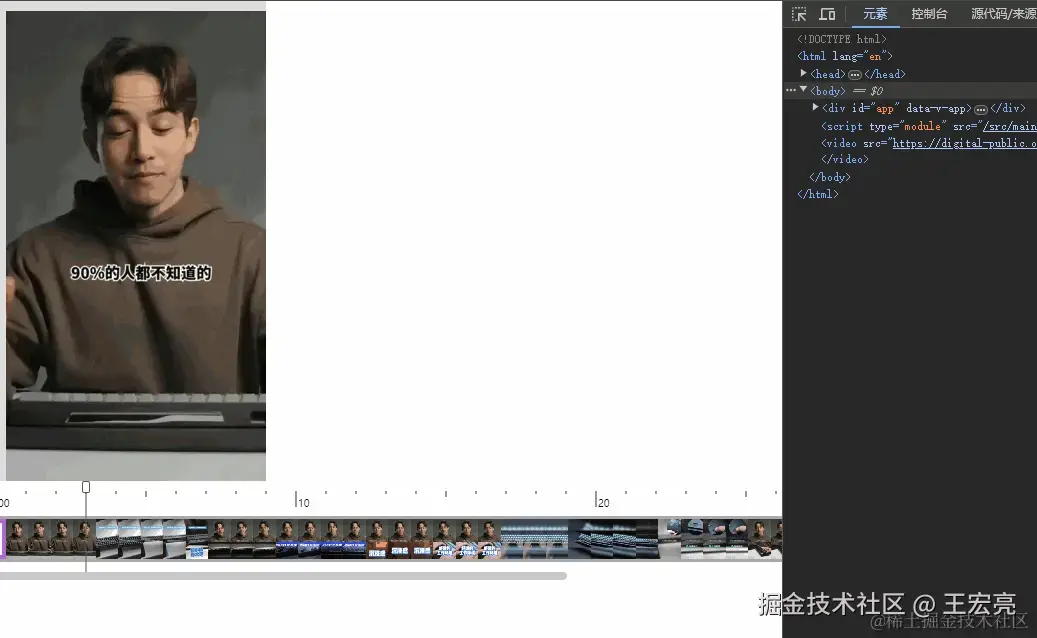
Task: Click the playhead marker on the timeline ruler
Action: pyautogui.click(x=86, y=486)
